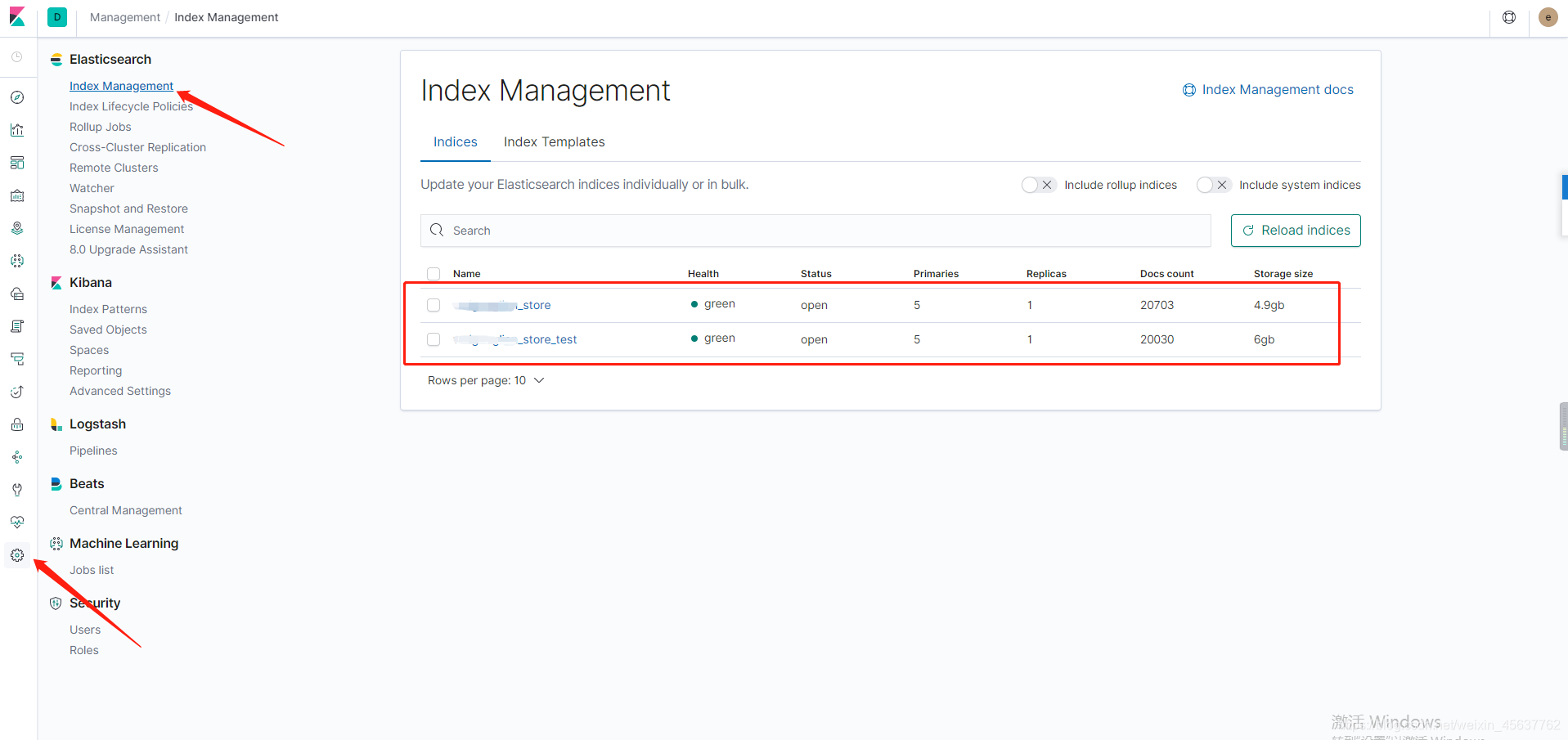Open Advanced Settings under Kibana
Screen dimensions: 1568x740
pyautogui.click(x=120, y=391)
